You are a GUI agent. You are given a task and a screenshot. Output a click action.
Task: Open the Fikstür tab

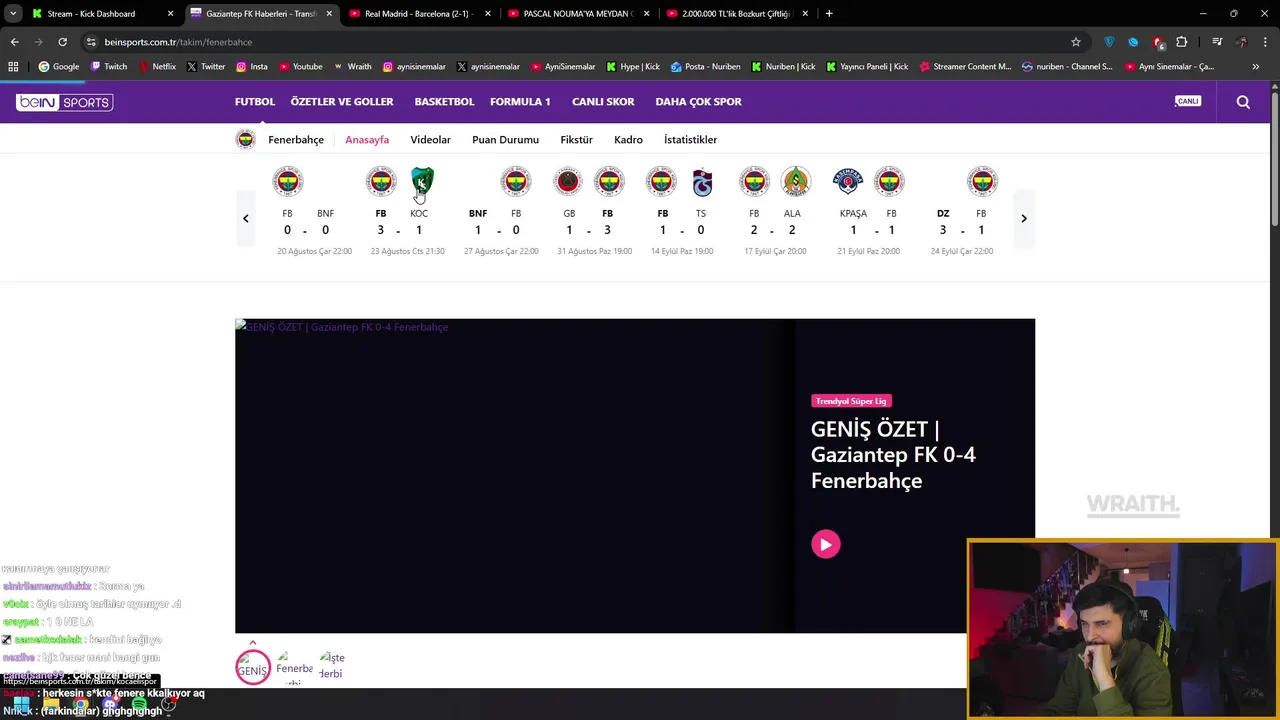point(576,140)
